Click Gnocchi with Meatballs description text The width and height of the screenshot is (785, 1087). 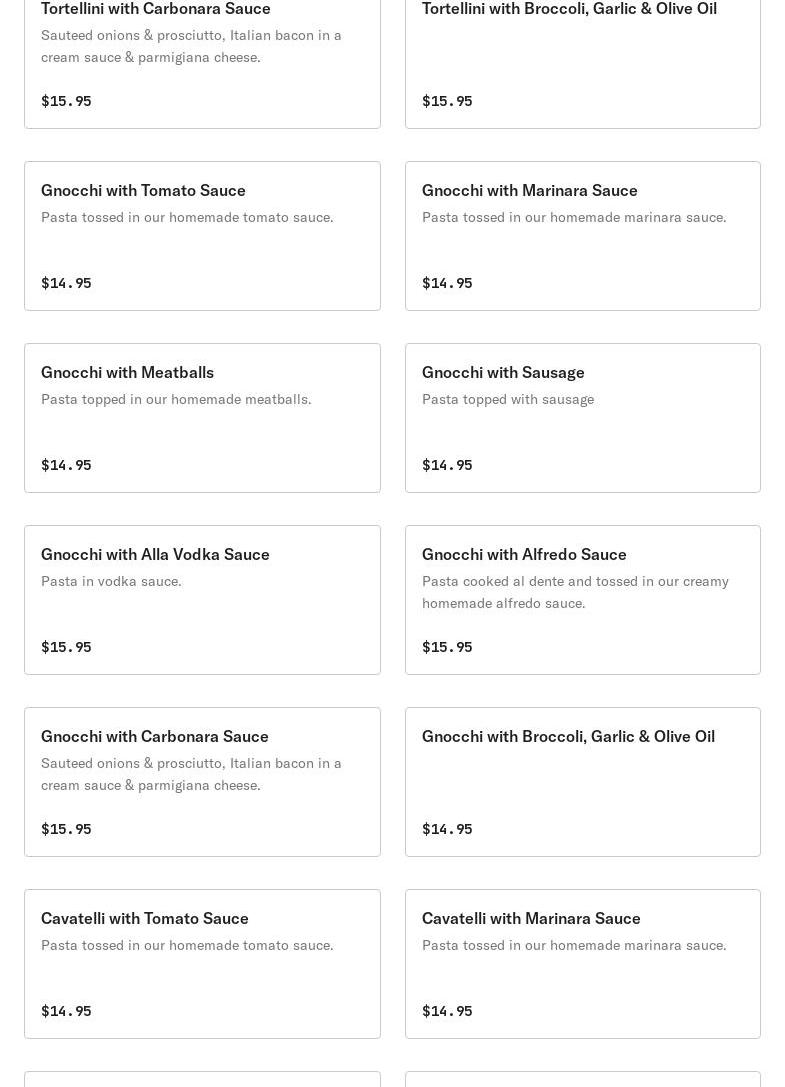click(176, 399)
